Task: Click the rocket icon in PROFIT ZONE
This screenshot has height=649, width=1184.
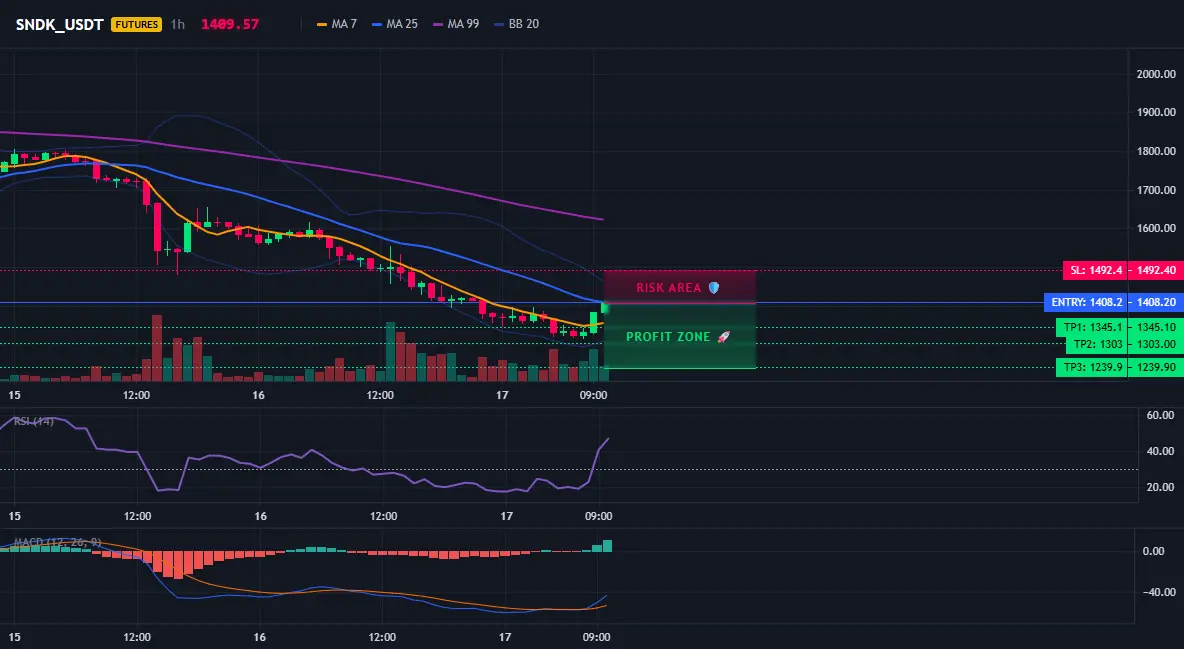Action: pos(723,337)
